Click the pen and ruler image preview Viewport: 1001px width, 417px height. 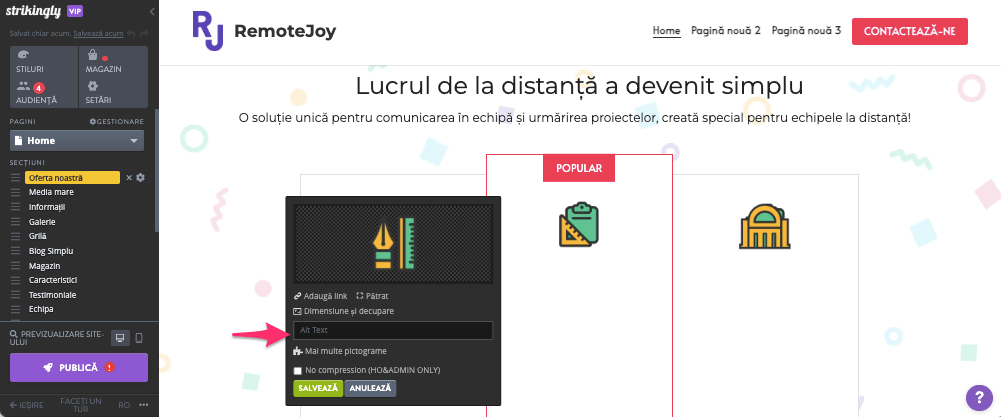pyautogui.click(x=393, y=243)
